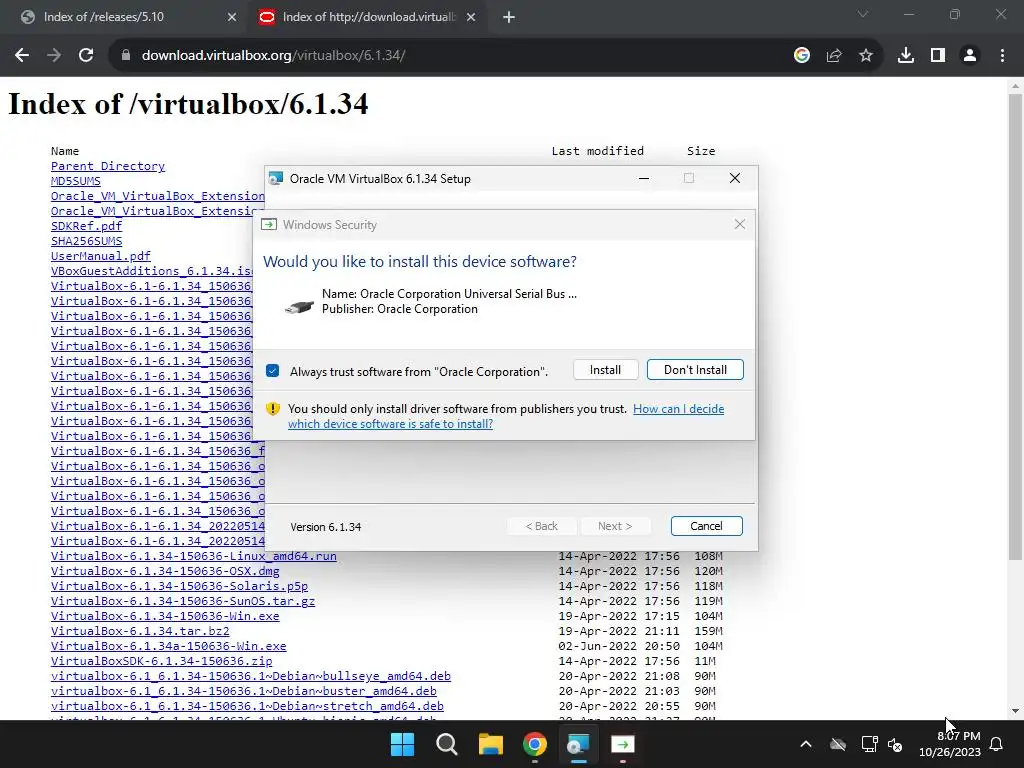
Task: Click the browser back arrow
Action: pyautogui.click(x=22, y=56)
